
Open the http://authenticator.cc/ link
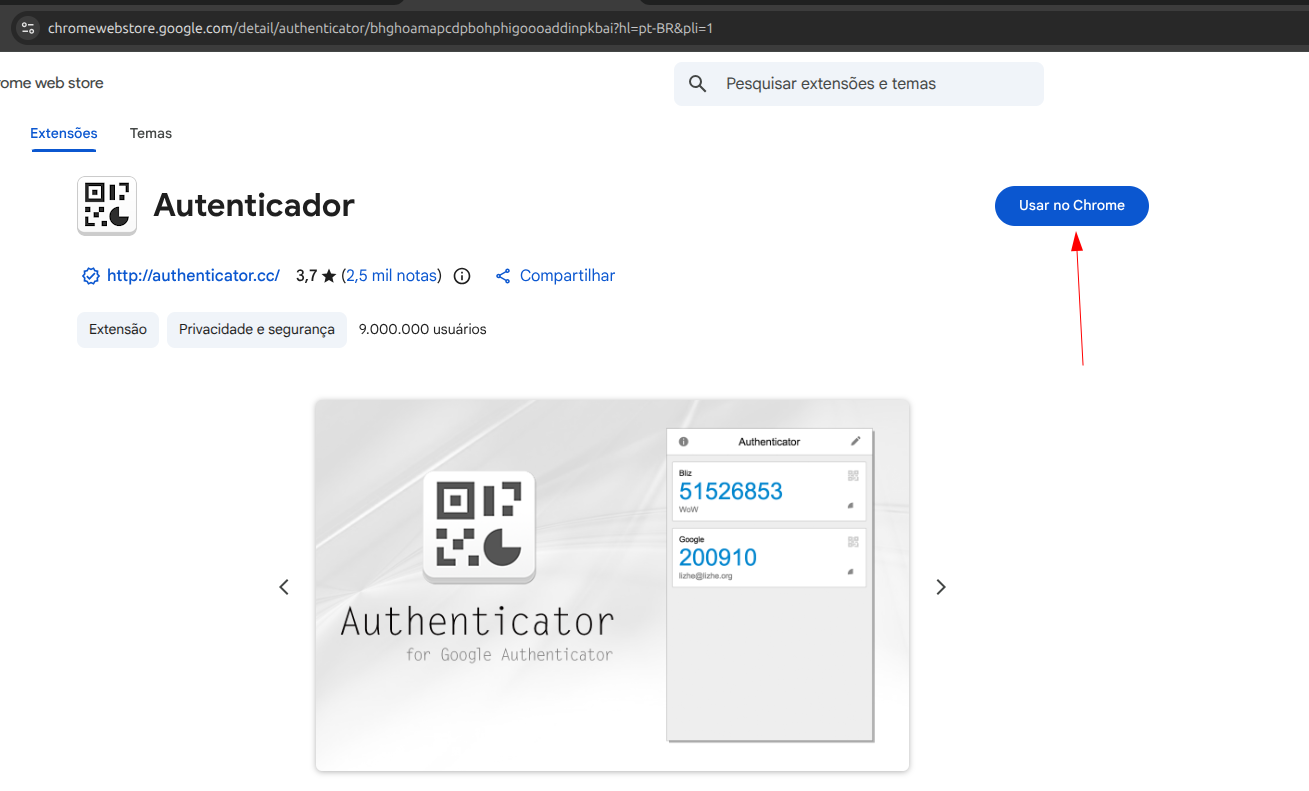tap(193, 276)
